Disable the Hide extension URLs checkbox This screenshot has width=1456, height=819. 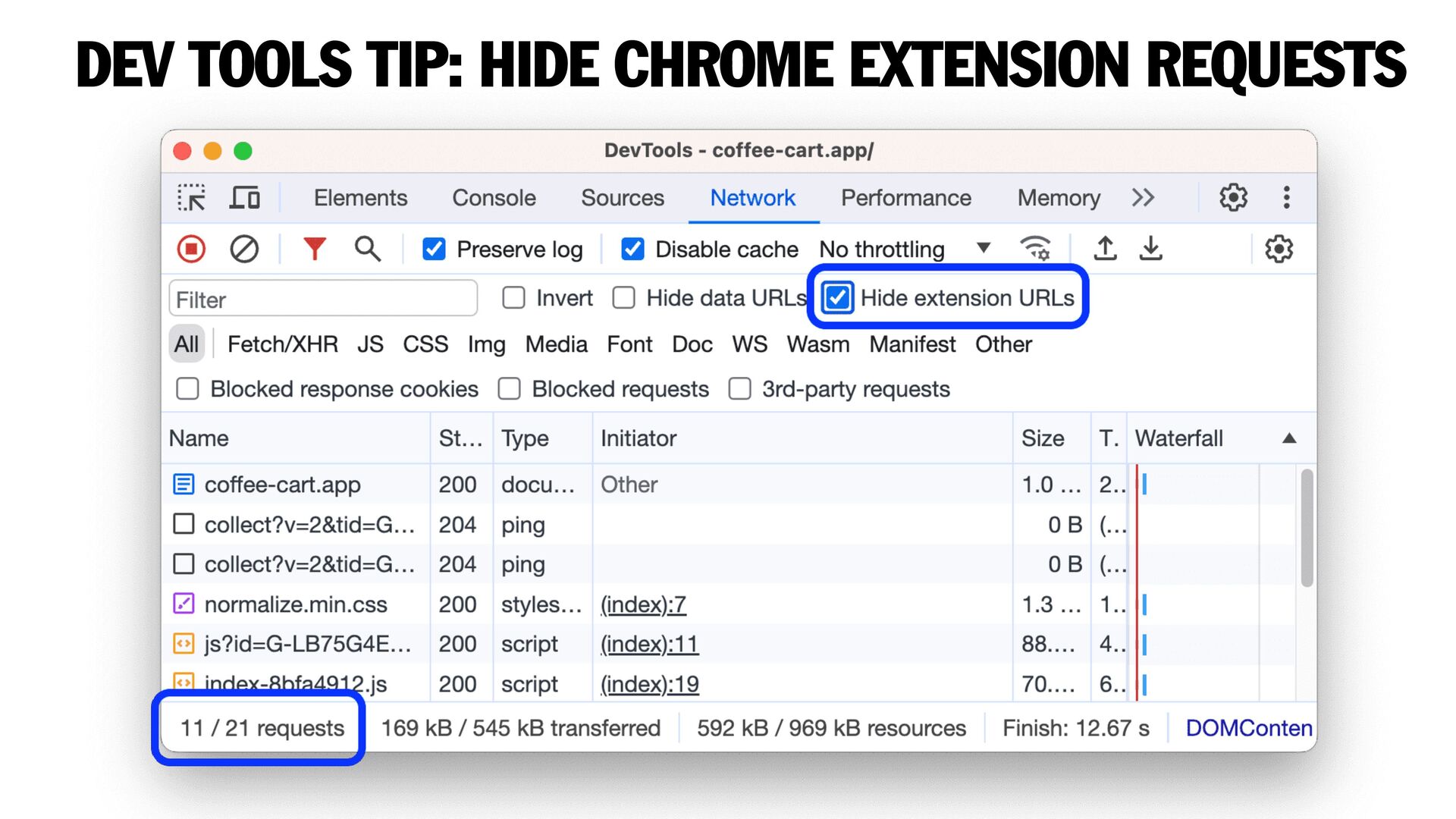(x=838, y=298)
